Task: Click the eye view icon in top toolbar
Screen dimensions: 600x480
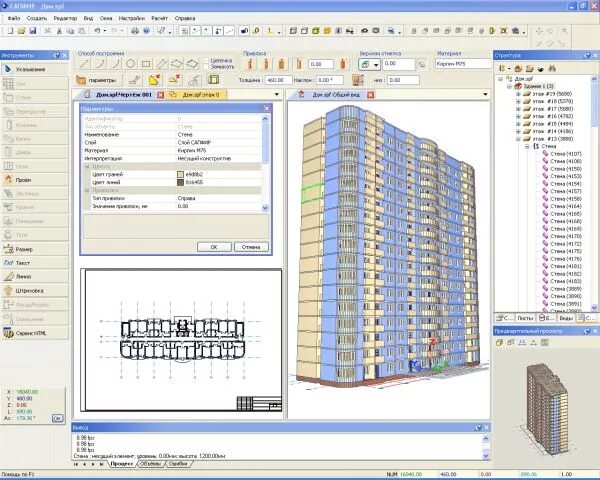Action: [x=364, y=31]
